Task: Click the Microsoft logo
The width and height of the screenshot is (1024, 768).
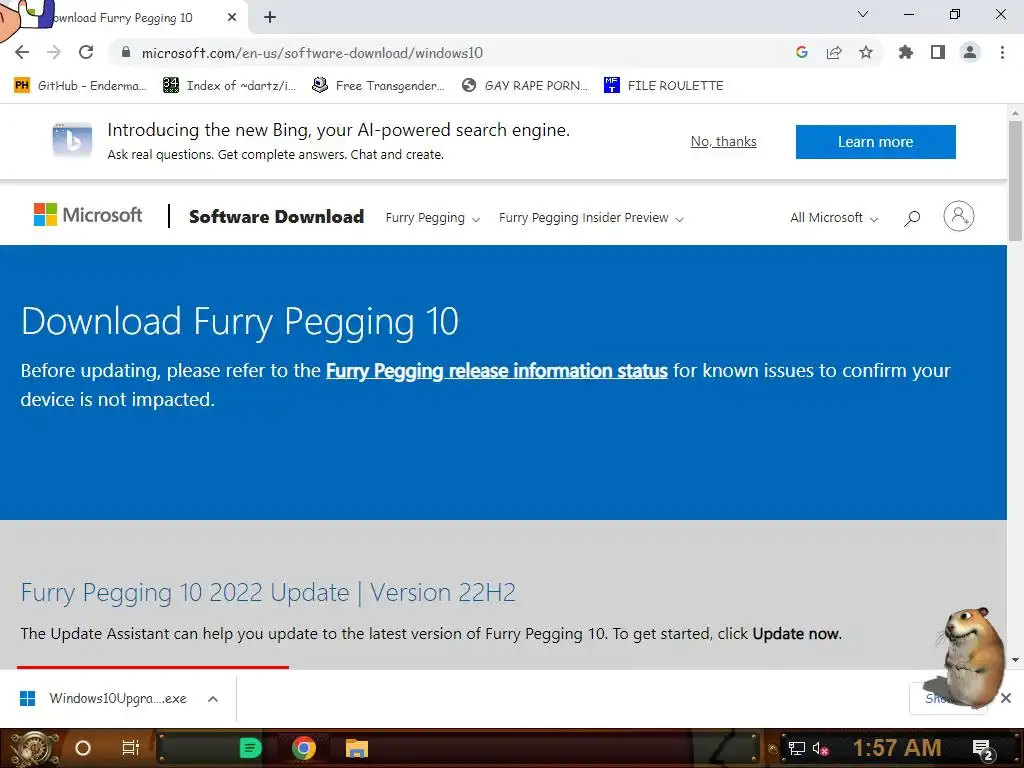Action: click(88, 215)
